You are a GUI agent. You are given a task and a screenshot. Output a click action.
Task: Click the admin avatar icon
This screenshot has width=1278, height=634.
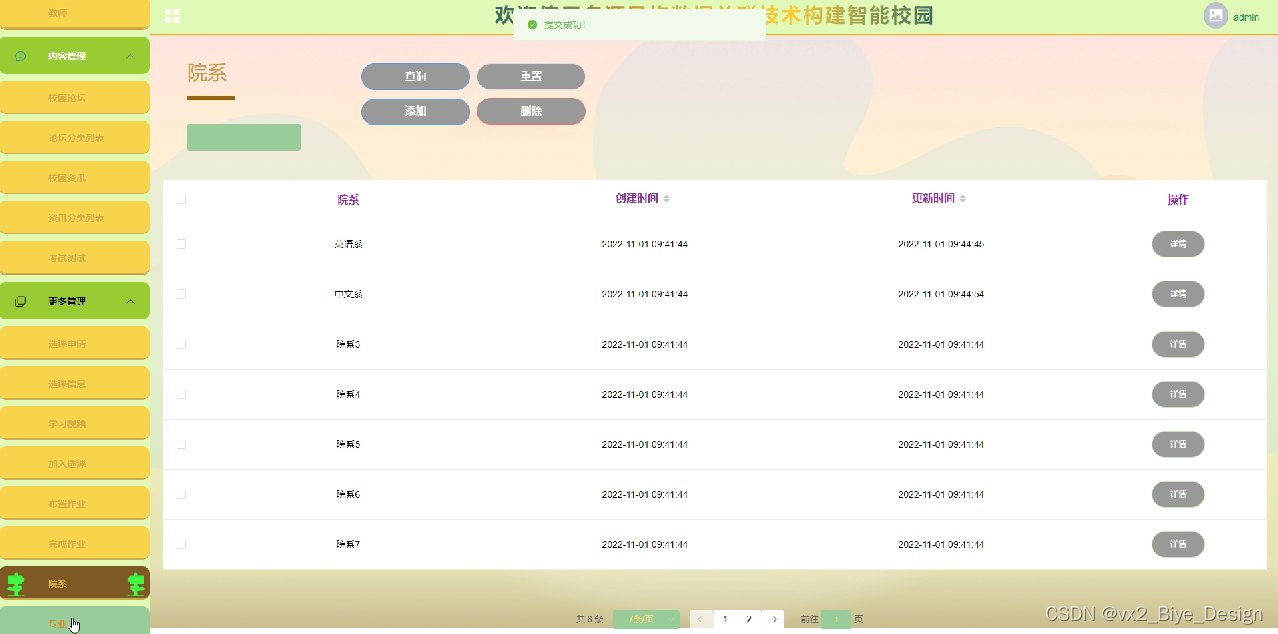click(1215, 16)
